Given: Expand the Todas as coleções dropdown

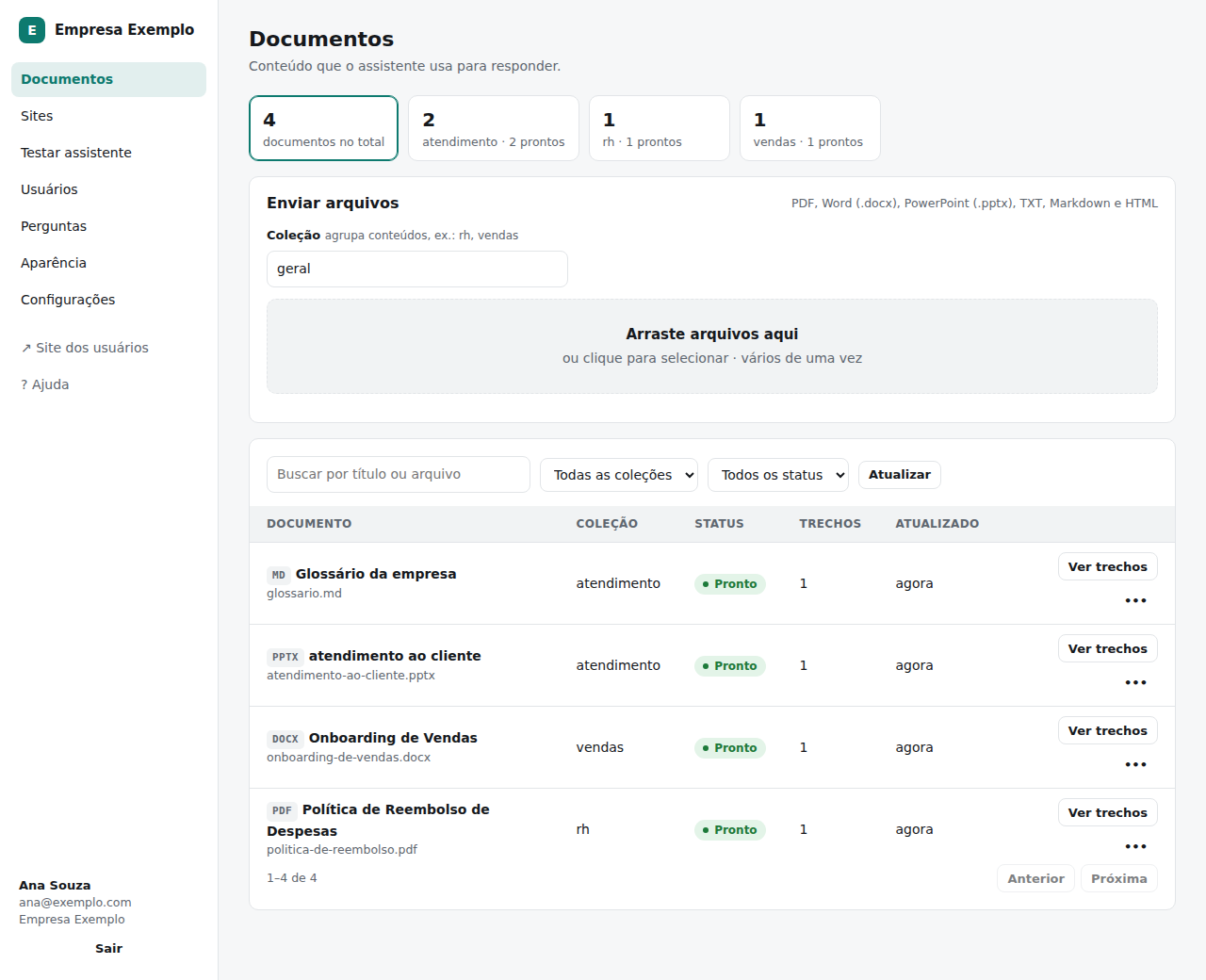Looking at the screenshot, I should pyautogui.click(x=619, y=475).
